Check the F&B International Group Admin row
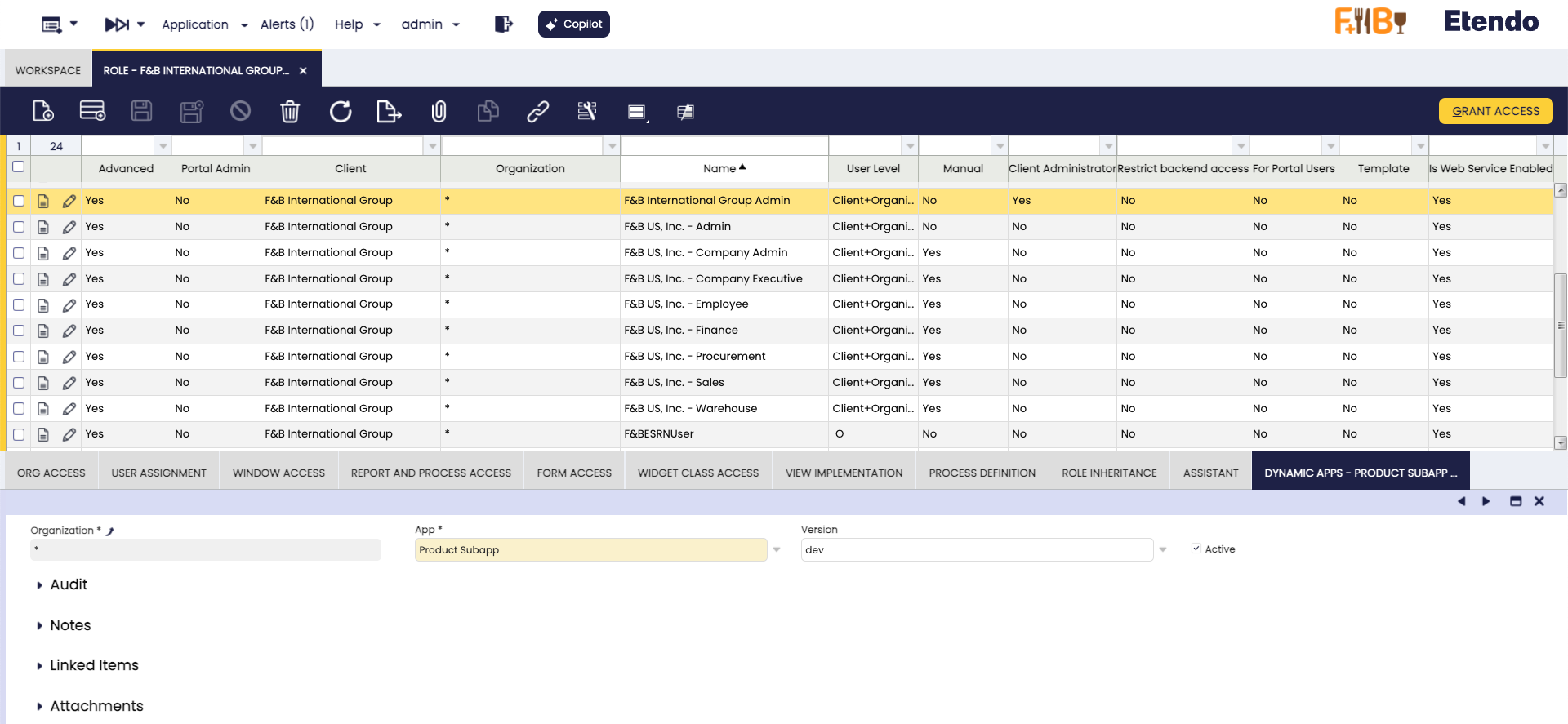The height and width of the screenshot is (724, 1568). point(19,201)
